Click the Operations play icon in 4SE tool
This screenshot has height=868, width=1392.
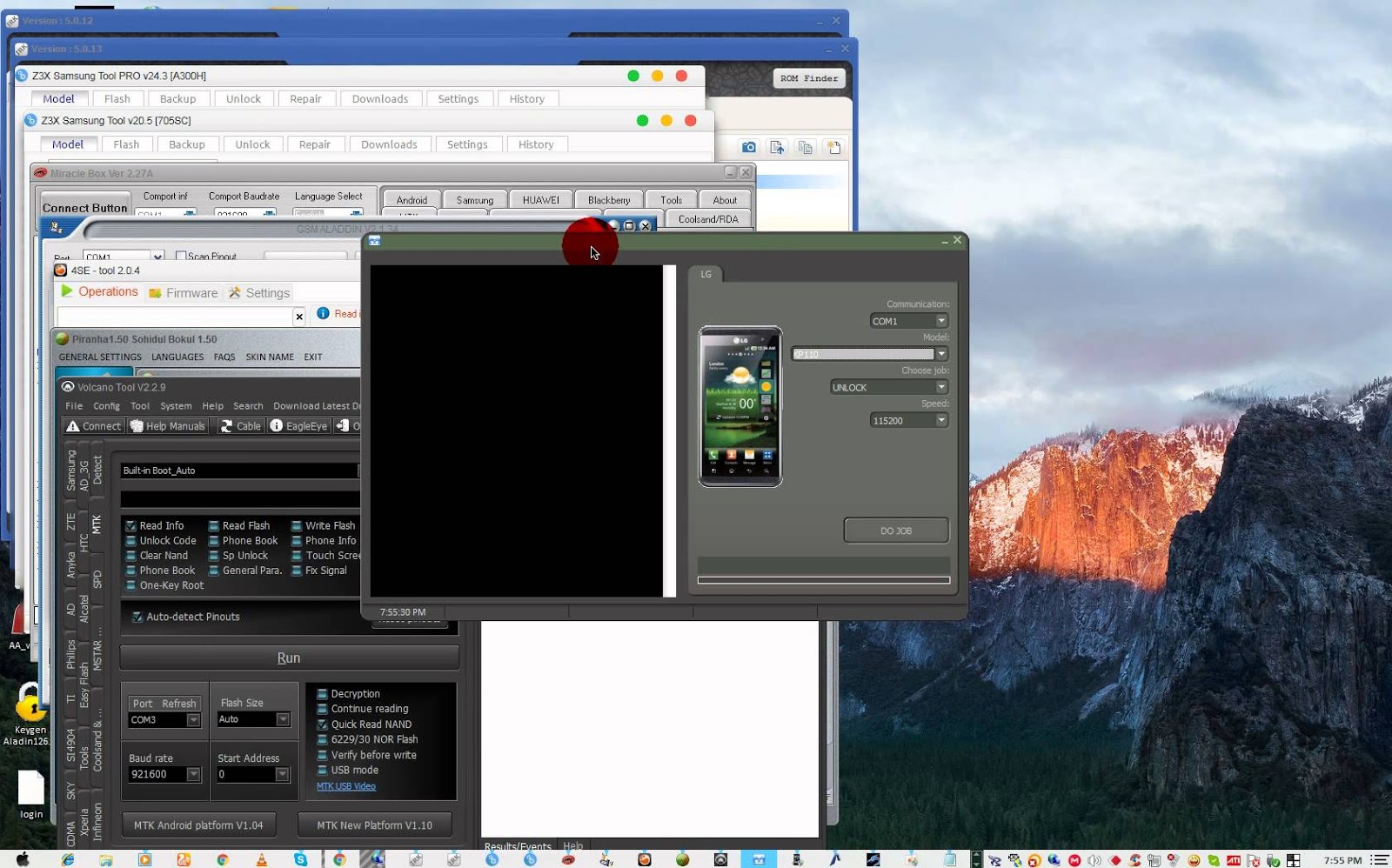[67, 291]
